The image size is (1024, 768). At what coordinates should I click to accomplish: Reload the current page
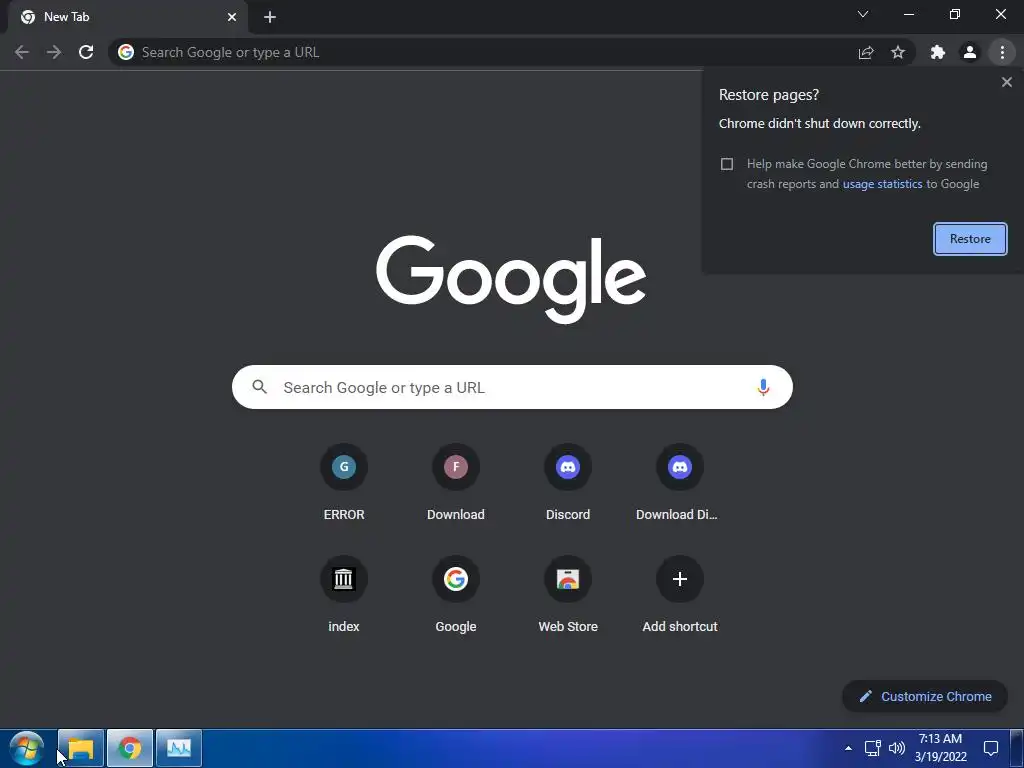point(86,52)
